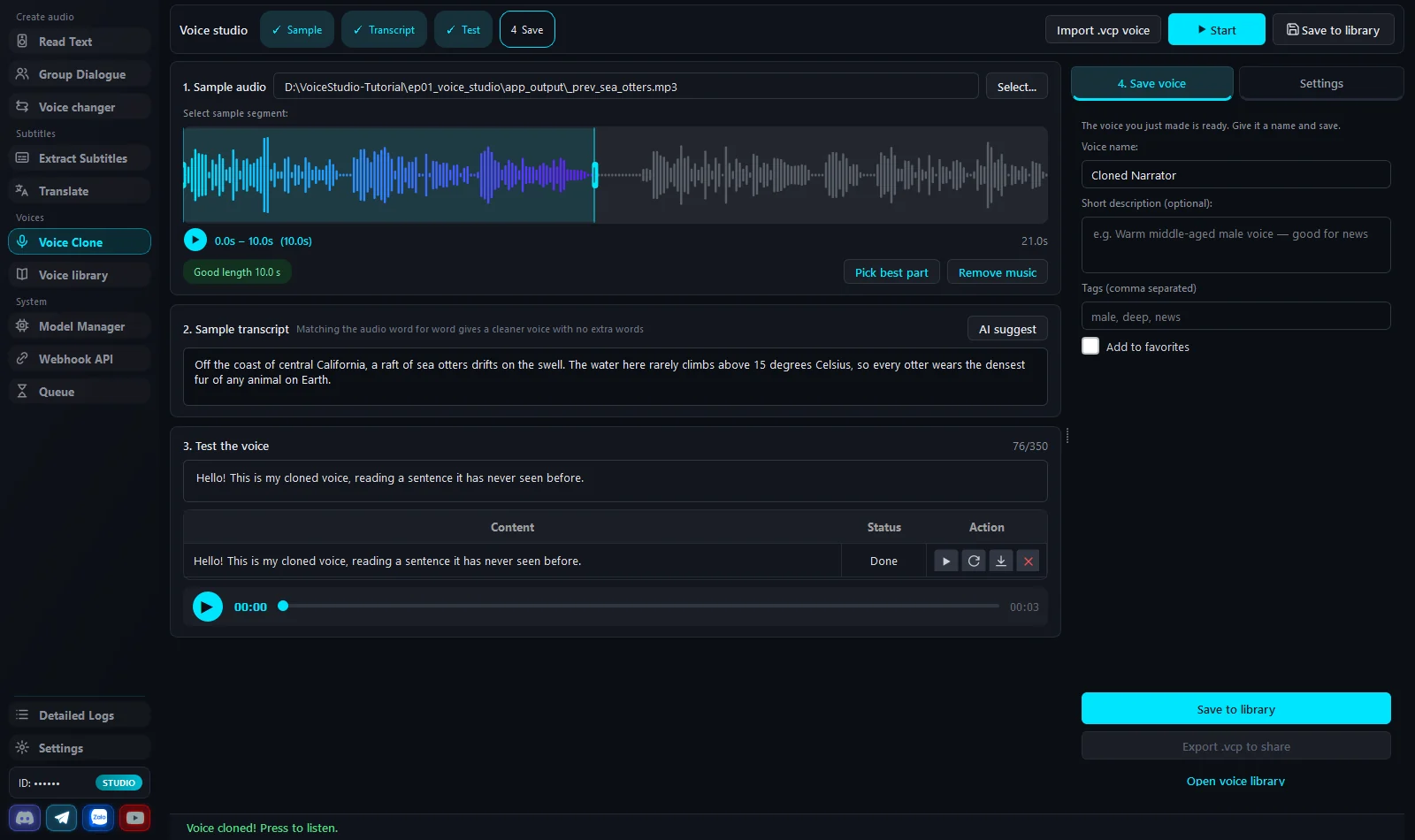
Task: Regenerate the test voice row
Action: pyautogui.click(x=974, y=561)
